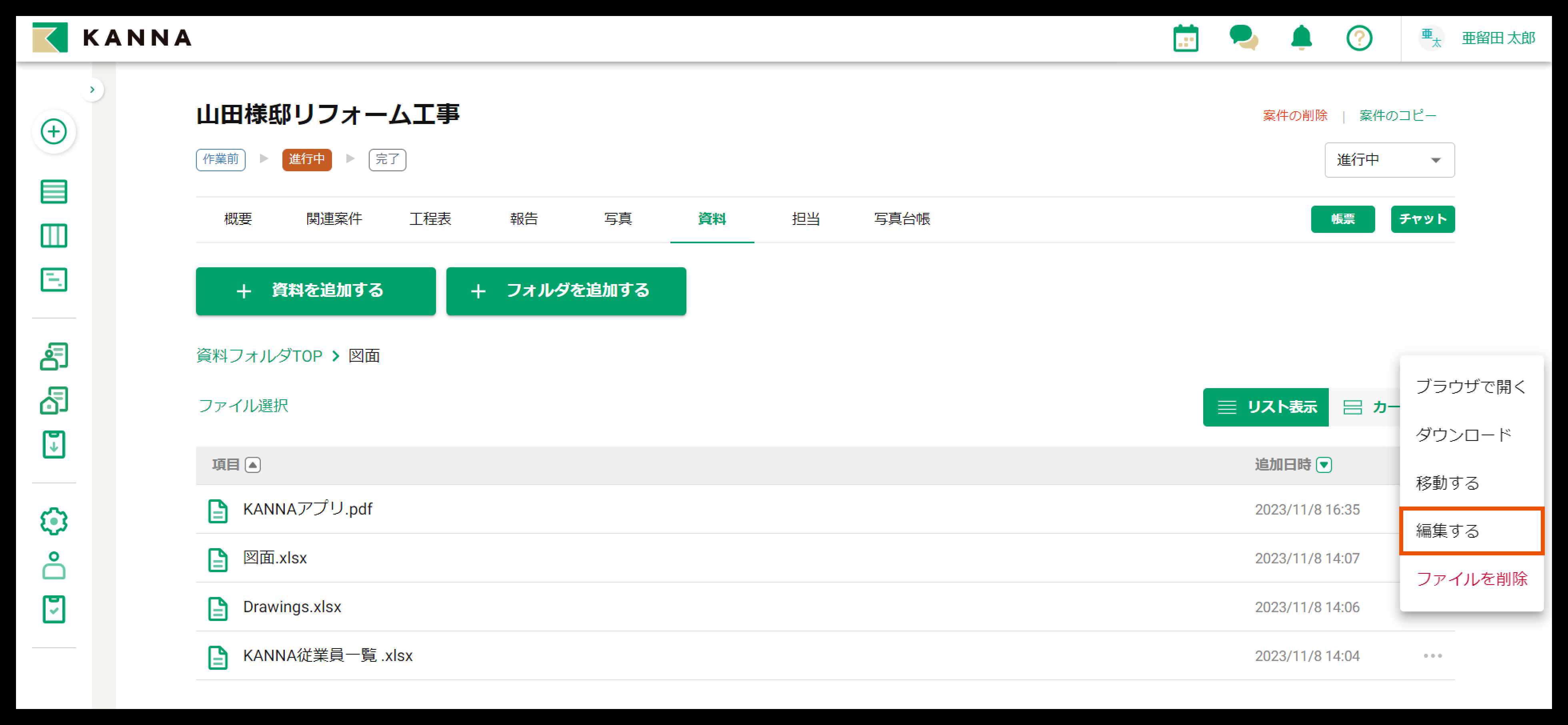Click the date 2023/11/8 14:07
1568x725 pixels.
[1307, 559]
